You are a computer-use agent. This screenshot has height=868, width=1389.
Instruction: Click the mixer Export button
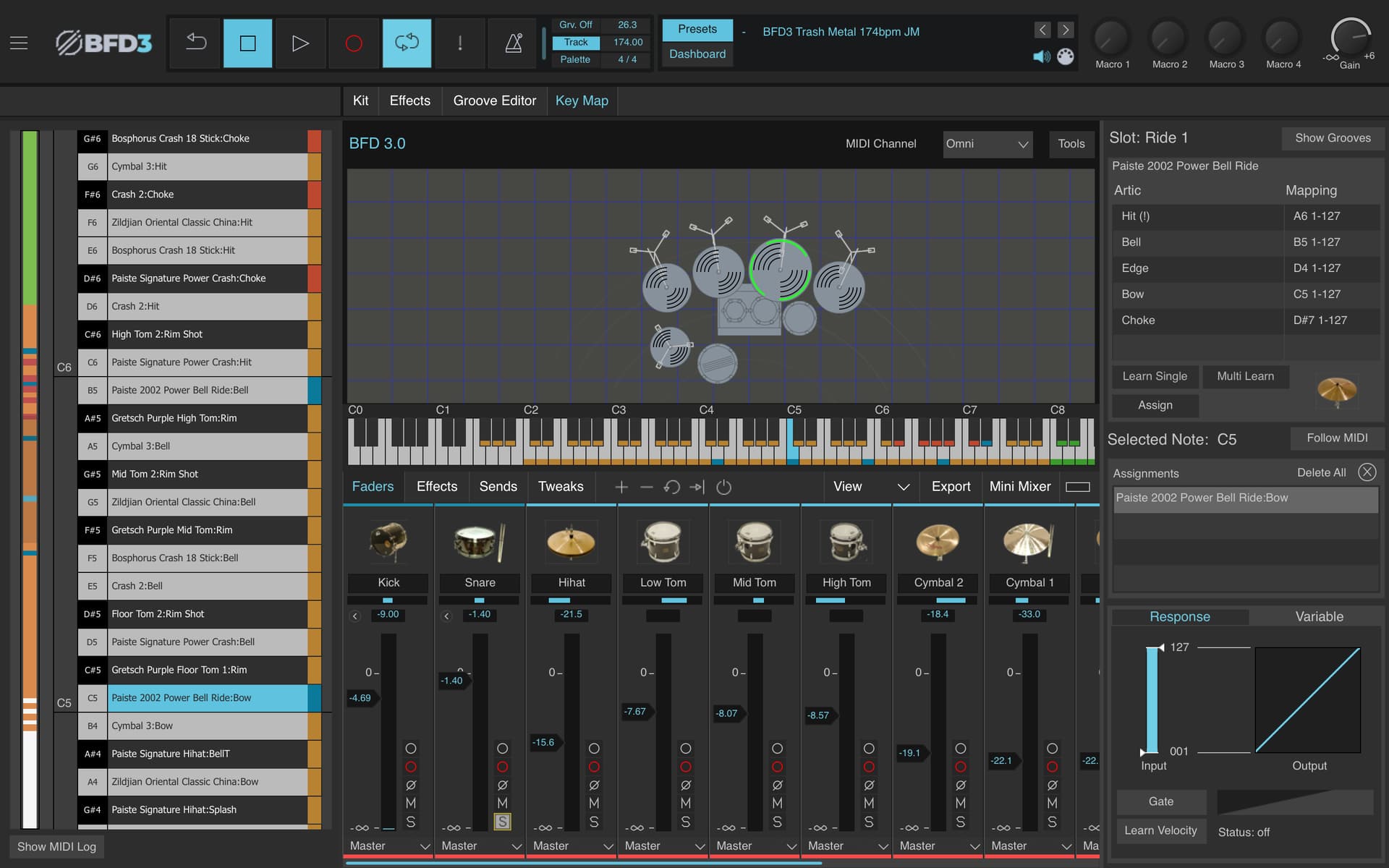click(951, 487)
